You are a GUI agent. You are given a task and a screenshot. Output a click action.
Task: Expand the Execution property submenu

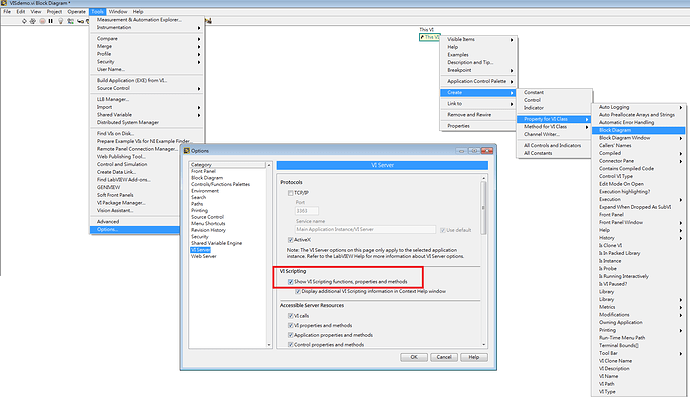[x=639, y=199]
